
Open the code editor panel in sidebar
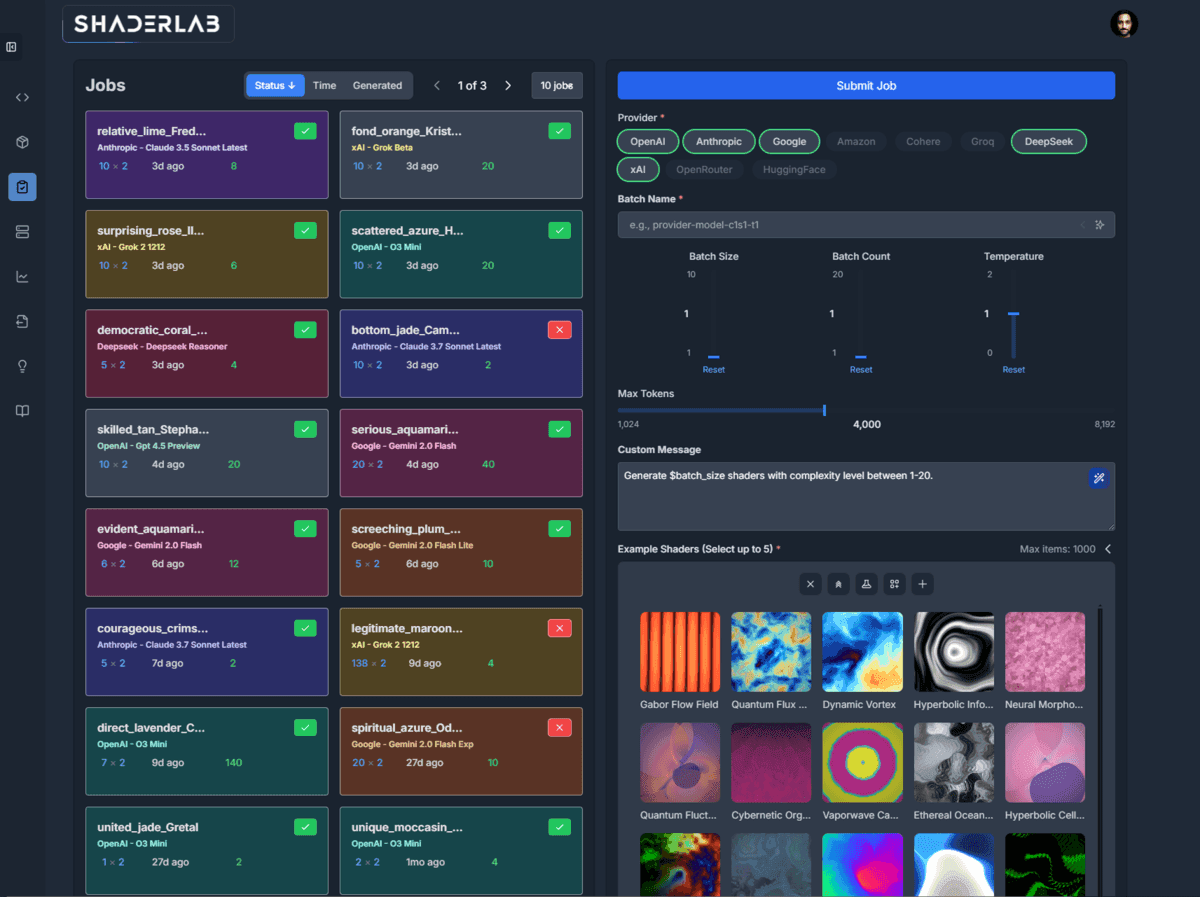[22, 97]
